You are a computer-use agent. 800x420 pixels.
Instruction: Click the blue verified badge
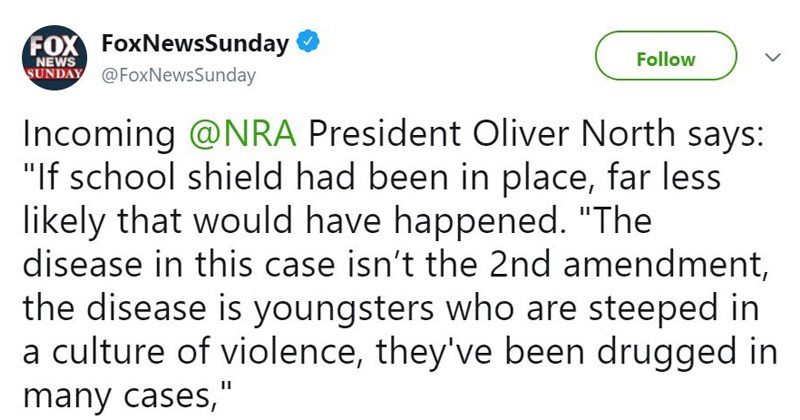(x=311, y=44)
